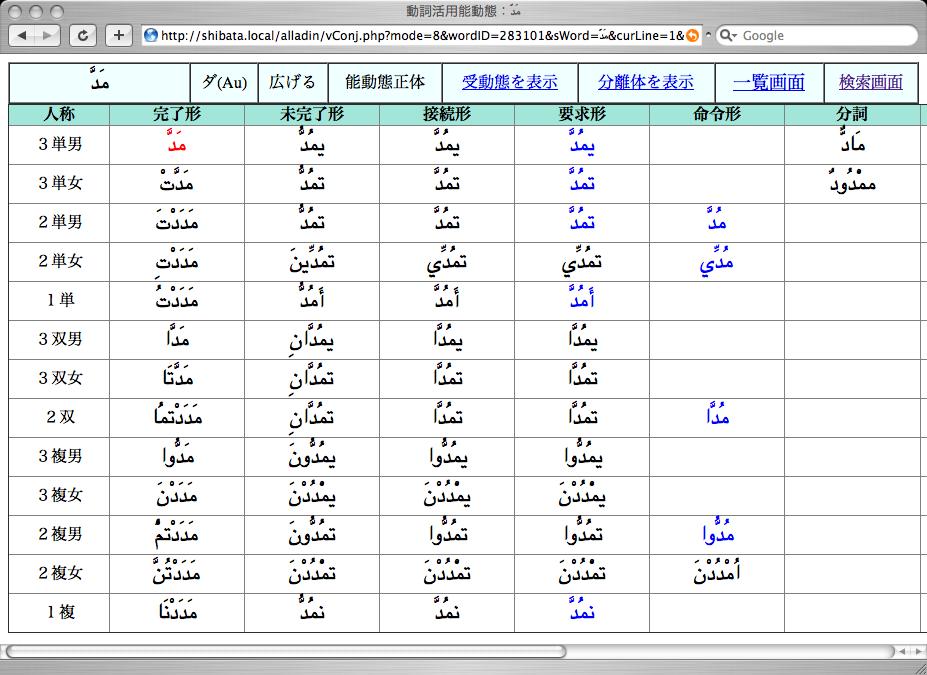Image resolution: width=927 pixels, height=675 pixels.
Task: Click the red 完了形 word in the 3 単男 row
Action: tap(177, 141)
